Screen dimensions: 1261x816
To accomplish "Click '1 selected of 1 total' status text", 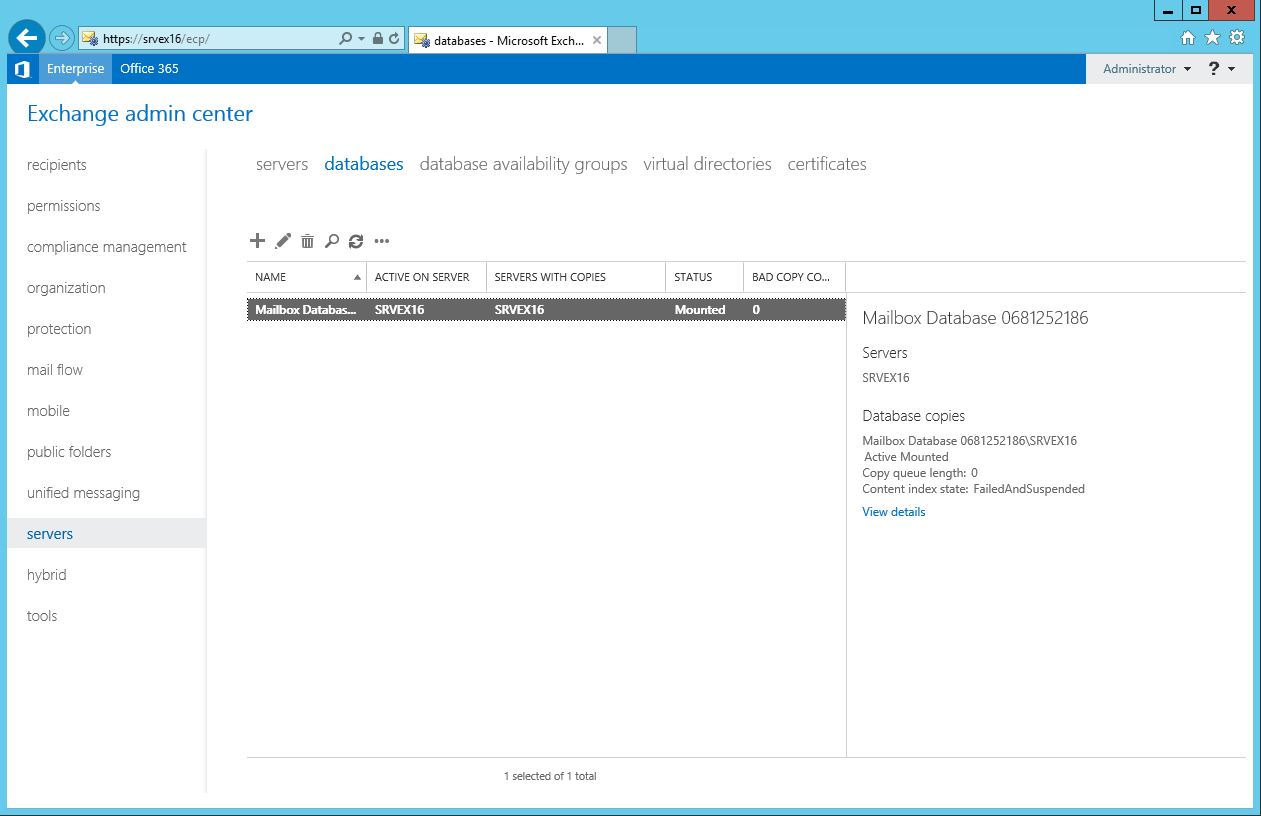I will pos(550,776).
